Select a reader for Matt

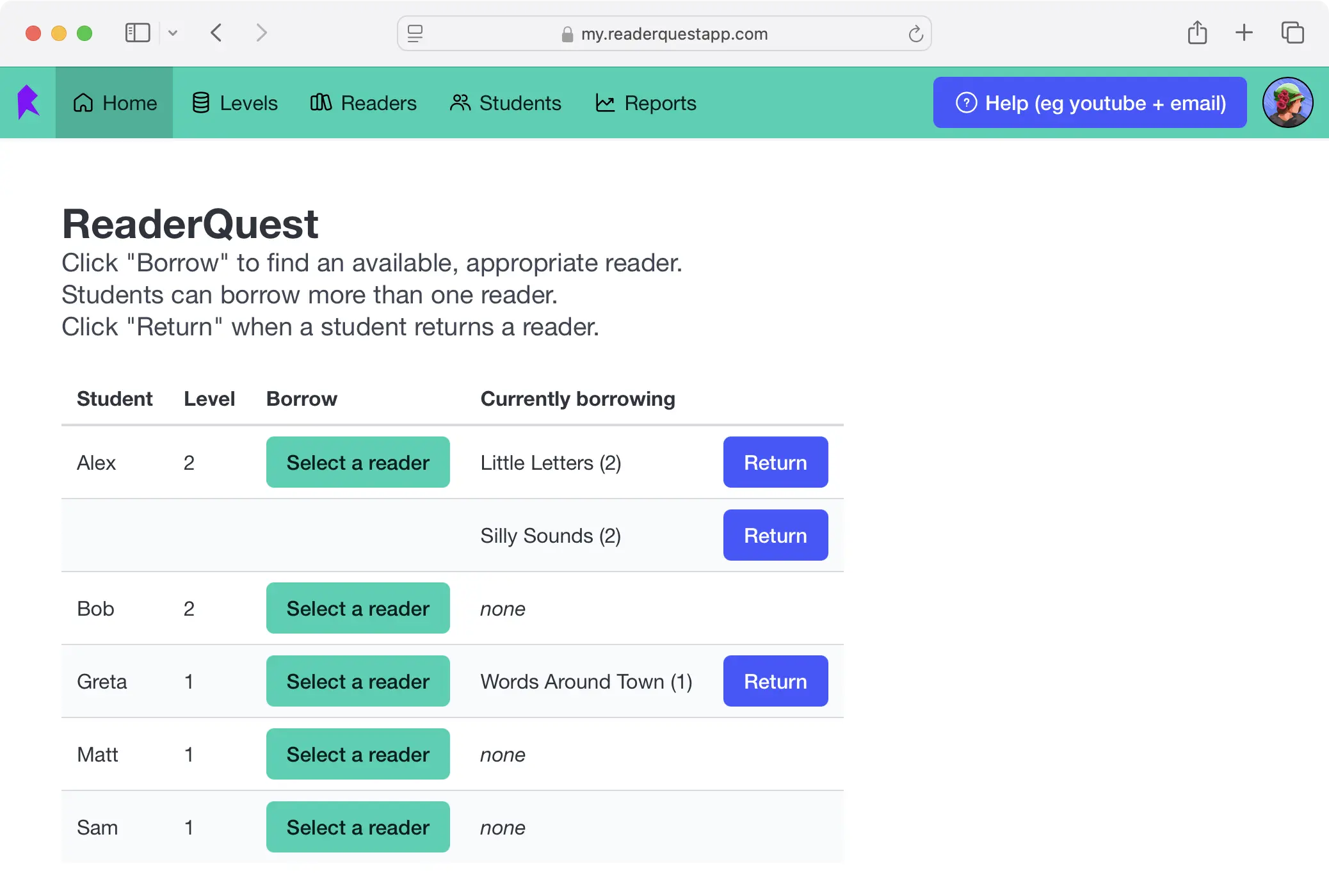(358, 754)
